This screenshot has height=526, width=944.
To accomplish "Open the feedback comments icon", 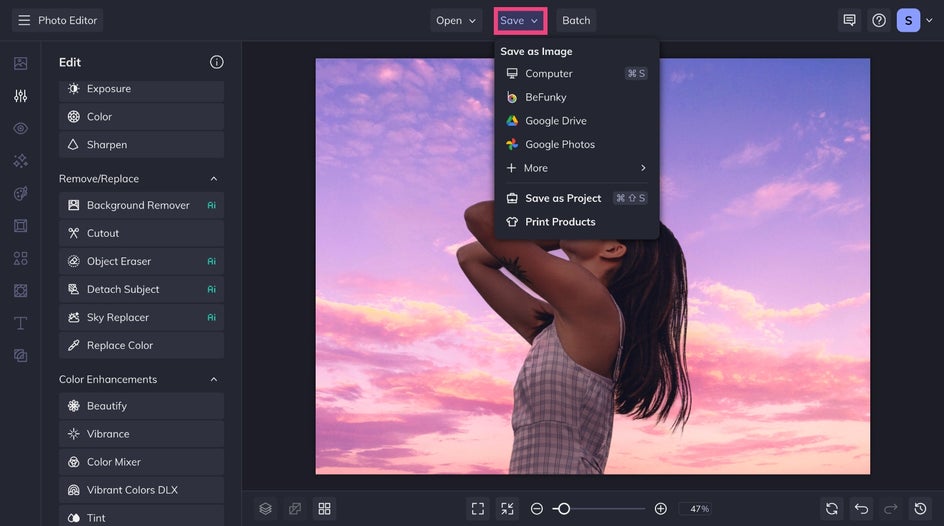I will 849,20.
